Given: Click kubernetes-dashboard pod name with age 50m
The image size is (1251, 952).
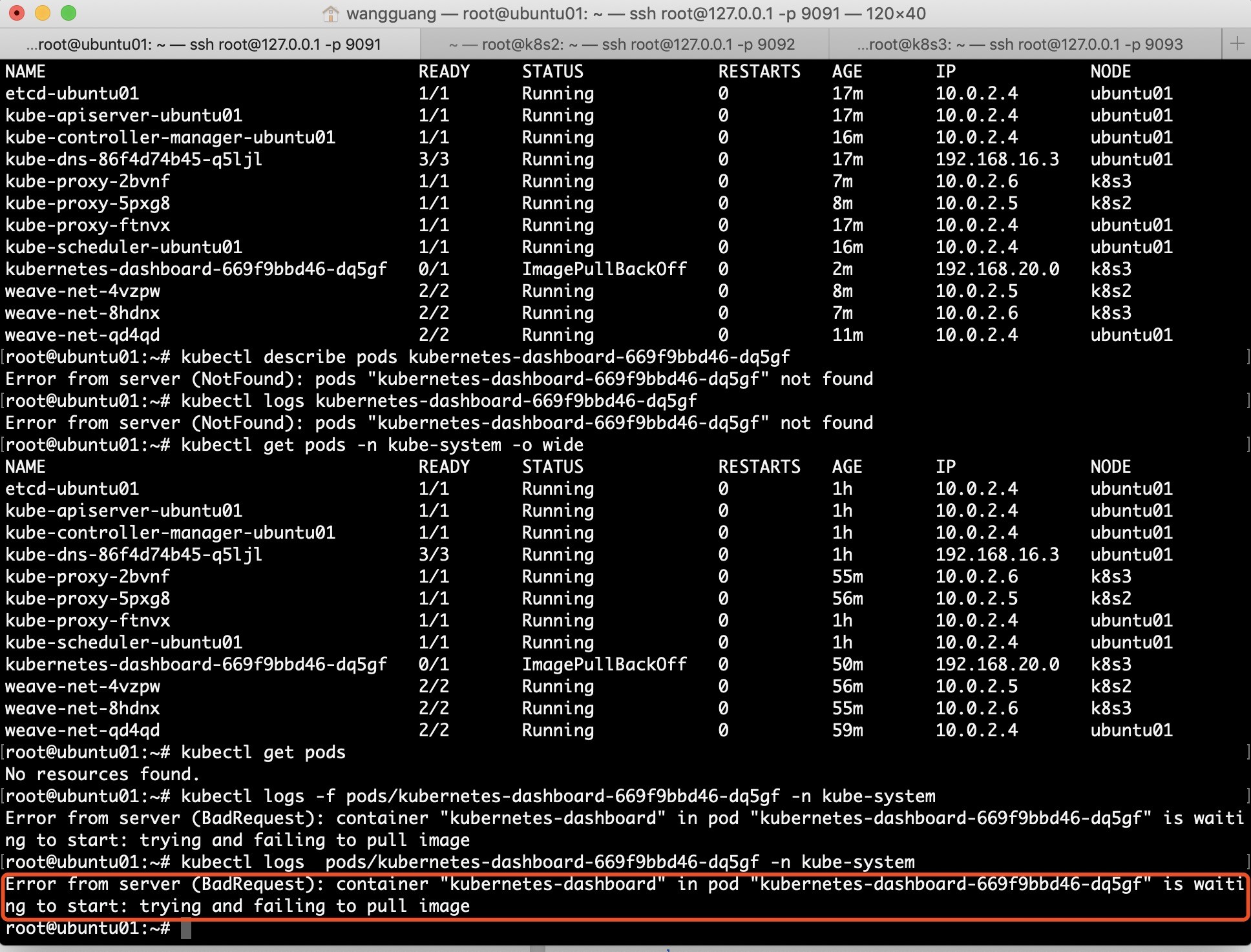Looking at the screenshot, I should click(x=196, y=665).
